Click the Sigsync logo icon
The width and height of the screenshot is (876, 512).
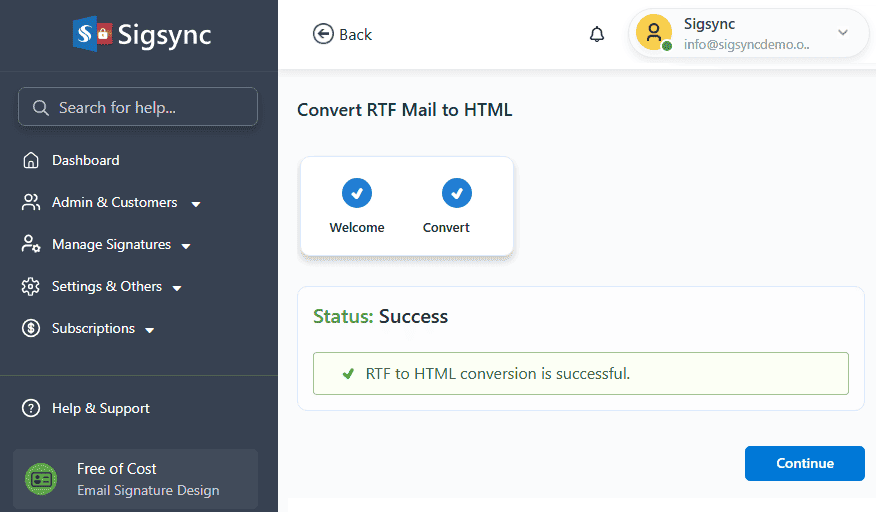click(92, 33)
